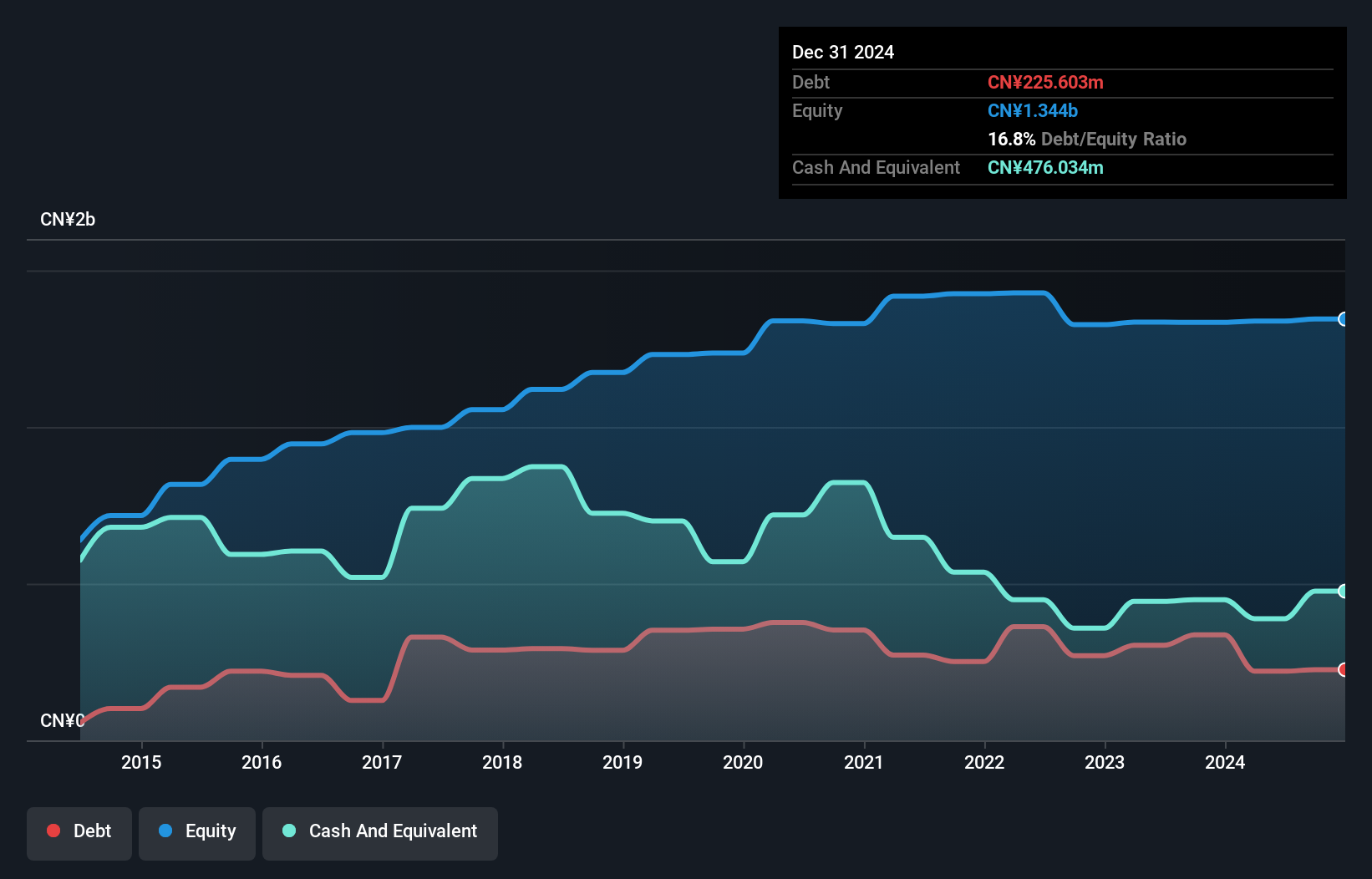Select the 2024 year label
1372x879 pixels.
point(1225,762)
